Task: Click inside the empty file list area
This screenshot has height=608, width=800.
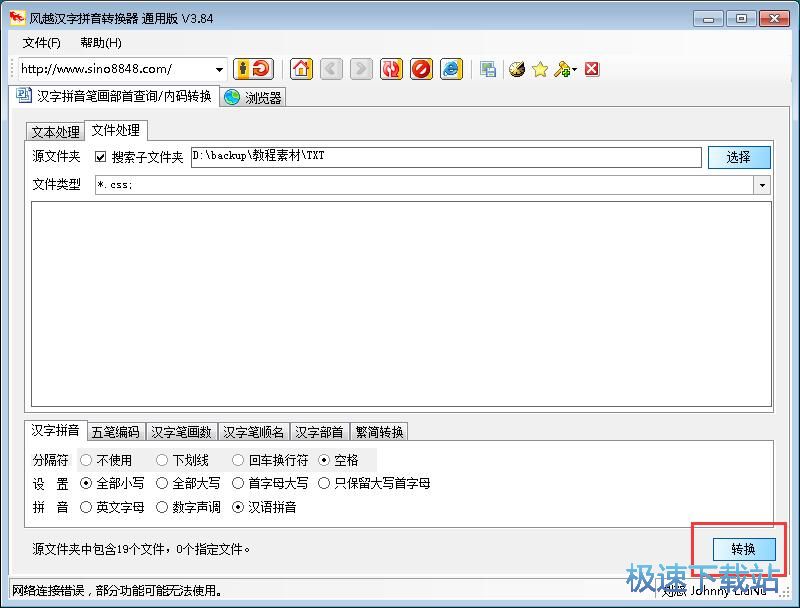Action: pyautogui.click(x=402, y=304)
